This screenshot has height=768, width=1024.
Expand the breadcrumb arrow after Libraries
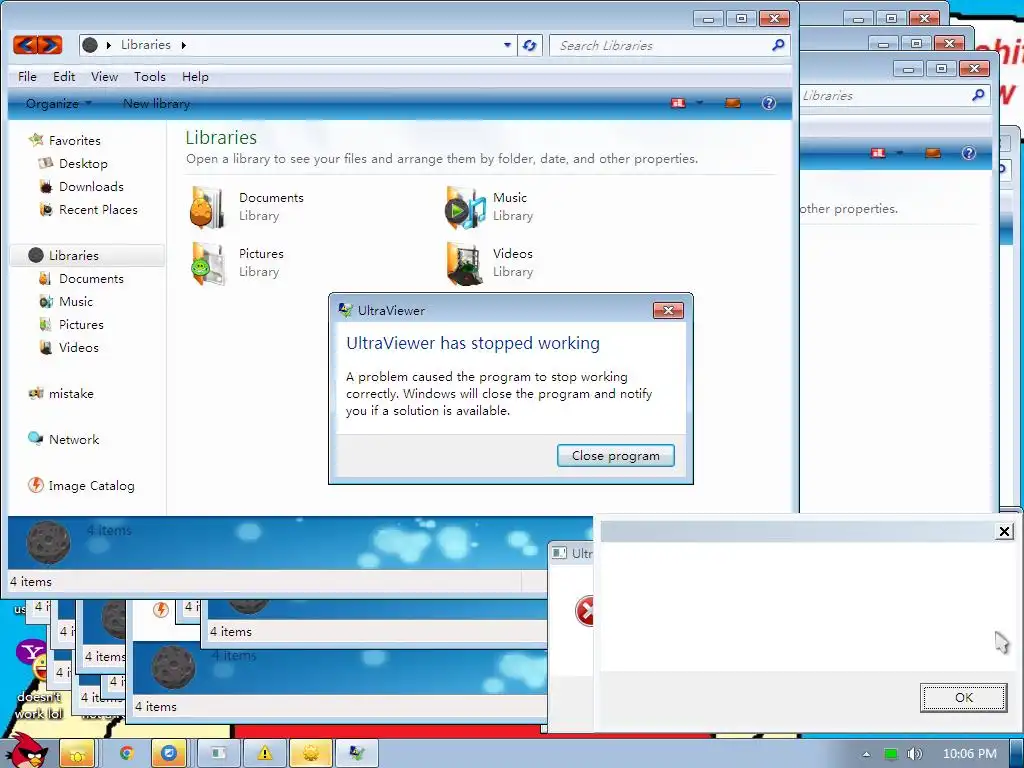(184, 45)
